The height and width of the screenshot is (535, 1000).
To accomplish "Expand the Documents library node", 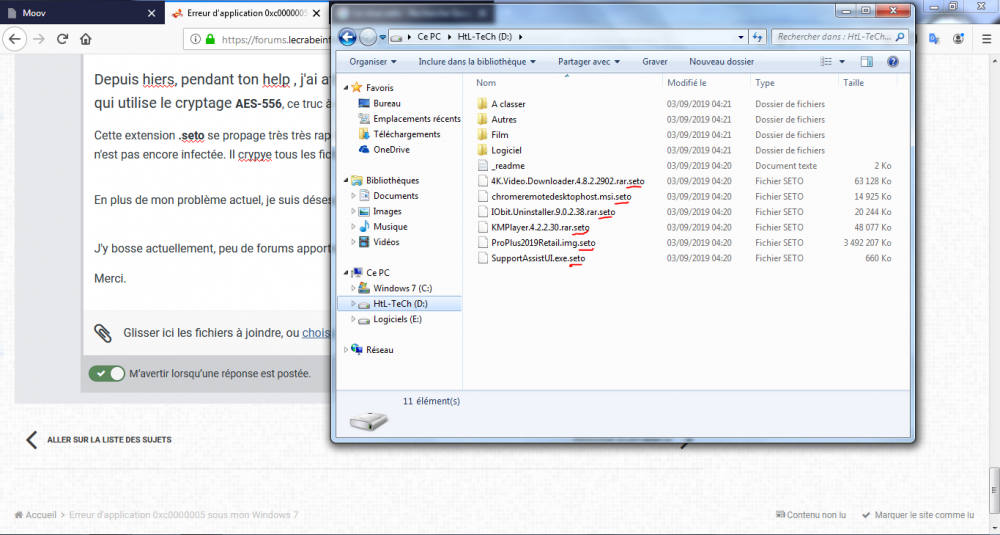I will coord(354,196).
